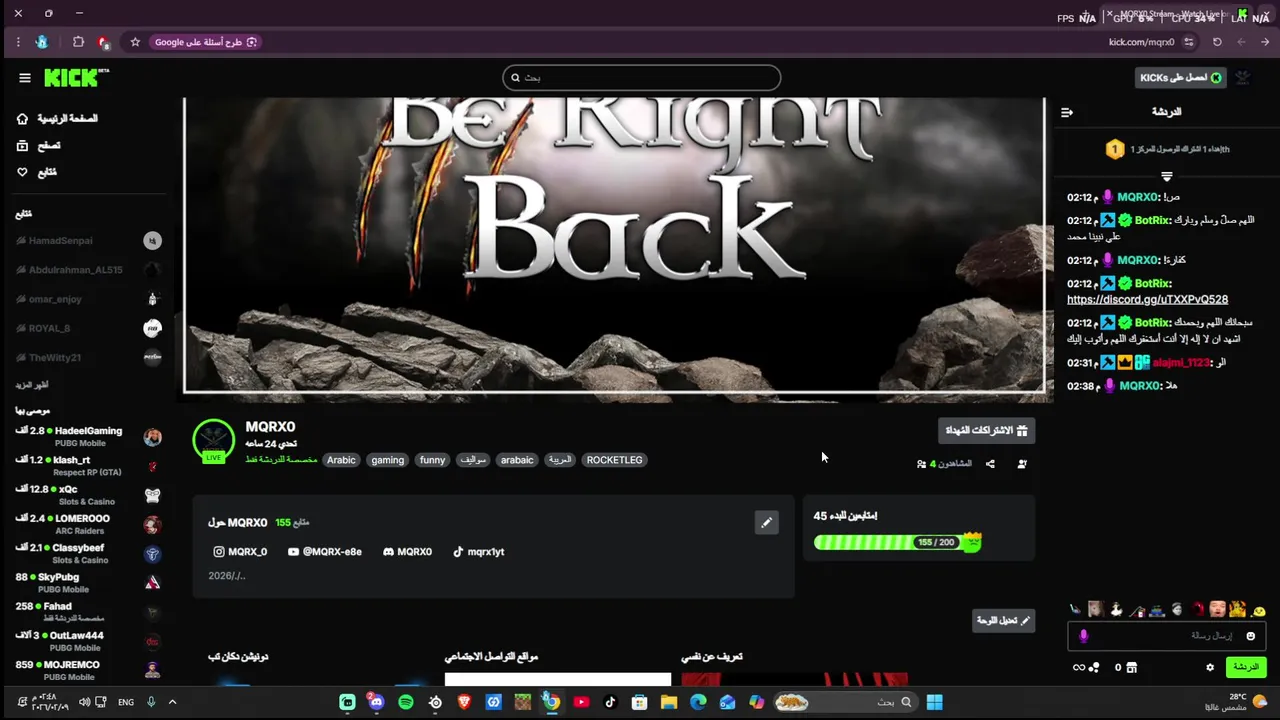Image resolution: width=1280 pixels, height=720 pixels.
Task: Select the Arabic tag chip
Action: [x=341, y=460]
